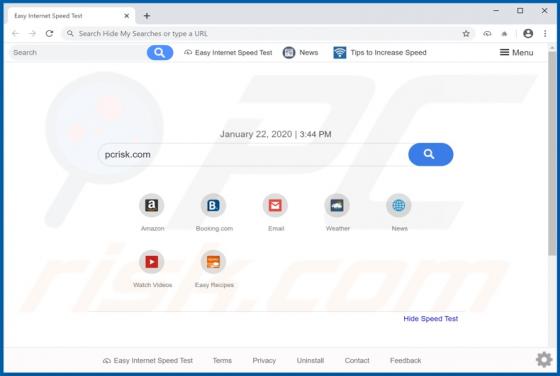Viewport: 560px width, 376px height.
Task: Open the Privacy footer link
Action: coord(264,360)
